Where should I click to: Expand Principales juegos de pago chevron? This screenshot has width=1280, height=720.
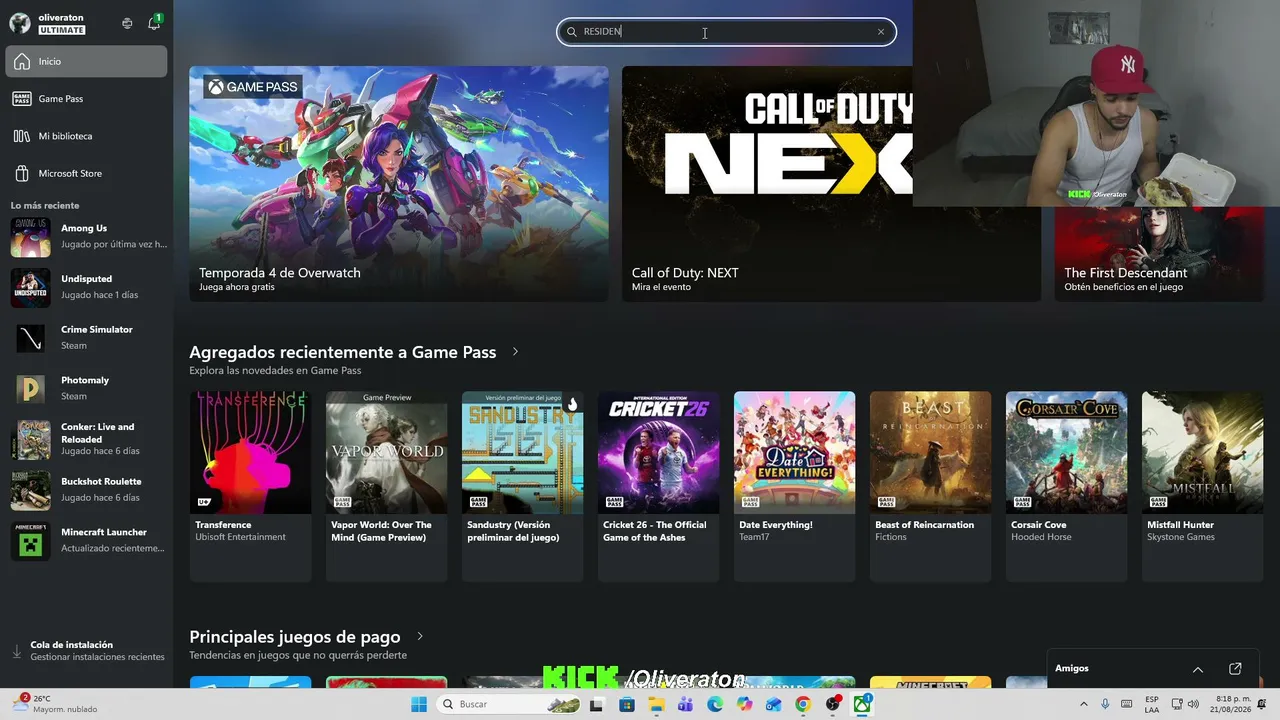click(420, 636)
